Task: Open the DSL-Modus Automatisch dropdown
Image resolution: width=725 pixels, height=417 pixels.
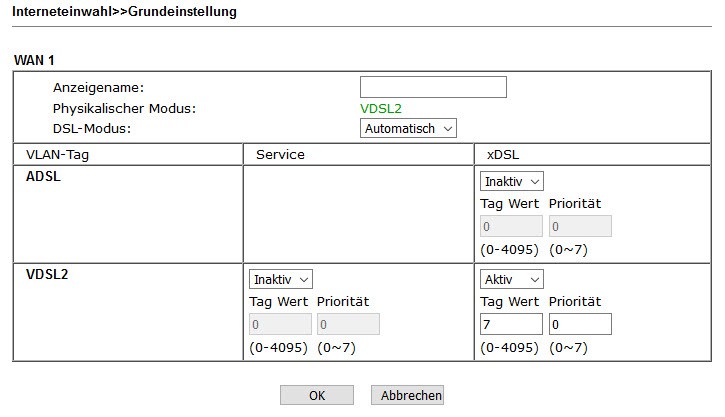Action: point(408,128)
